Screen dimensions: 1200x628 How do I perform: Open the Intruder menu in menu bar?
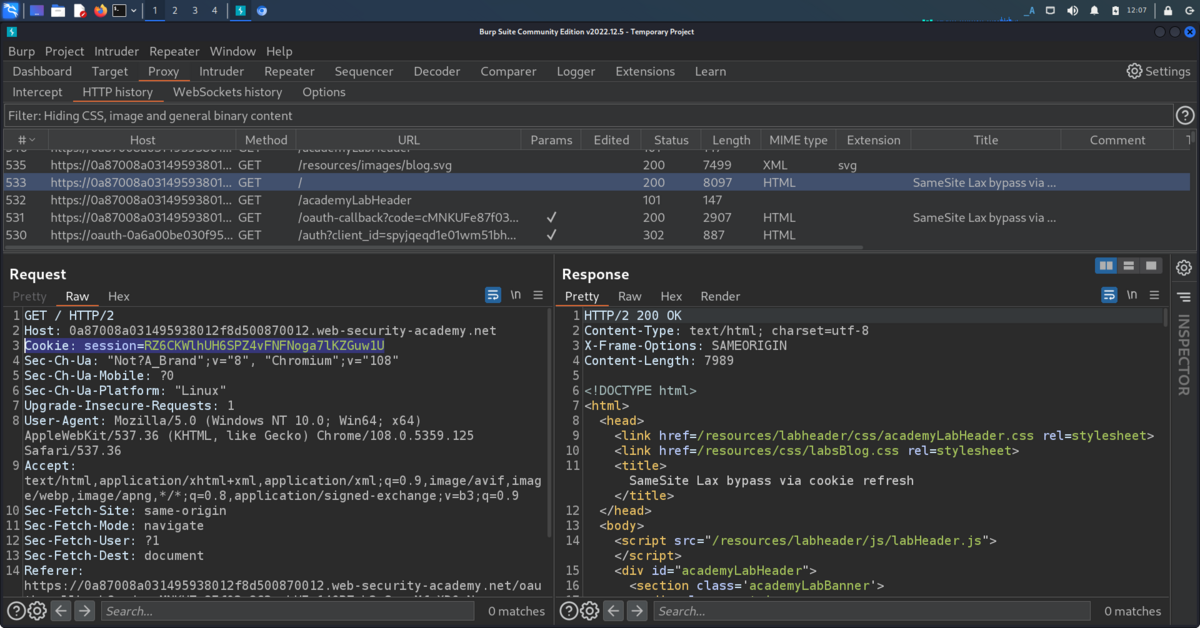[117, 51]
